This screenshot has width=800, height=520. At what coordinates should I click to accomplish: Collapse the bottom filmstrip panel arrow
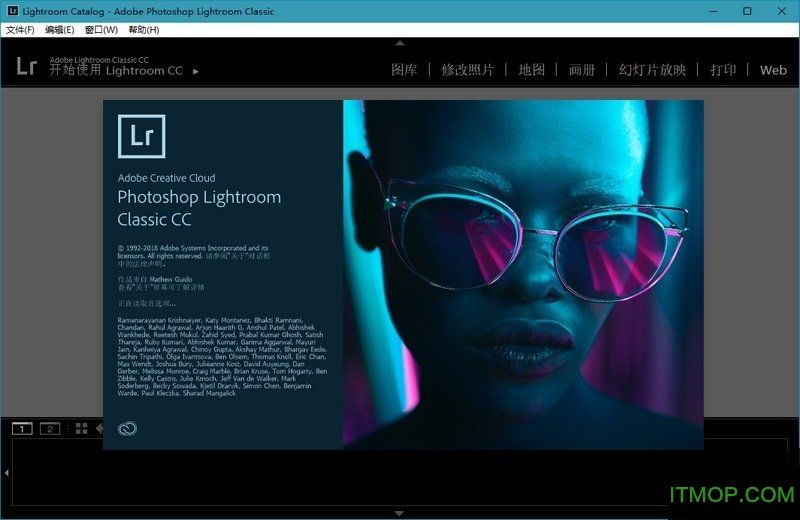click(399, 513)
